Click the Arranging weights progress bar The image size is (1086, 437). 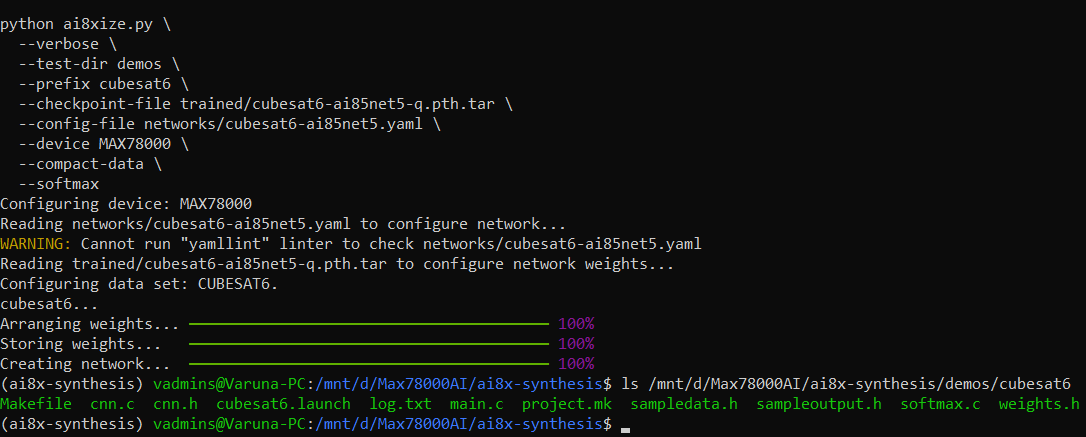[368, 324]
